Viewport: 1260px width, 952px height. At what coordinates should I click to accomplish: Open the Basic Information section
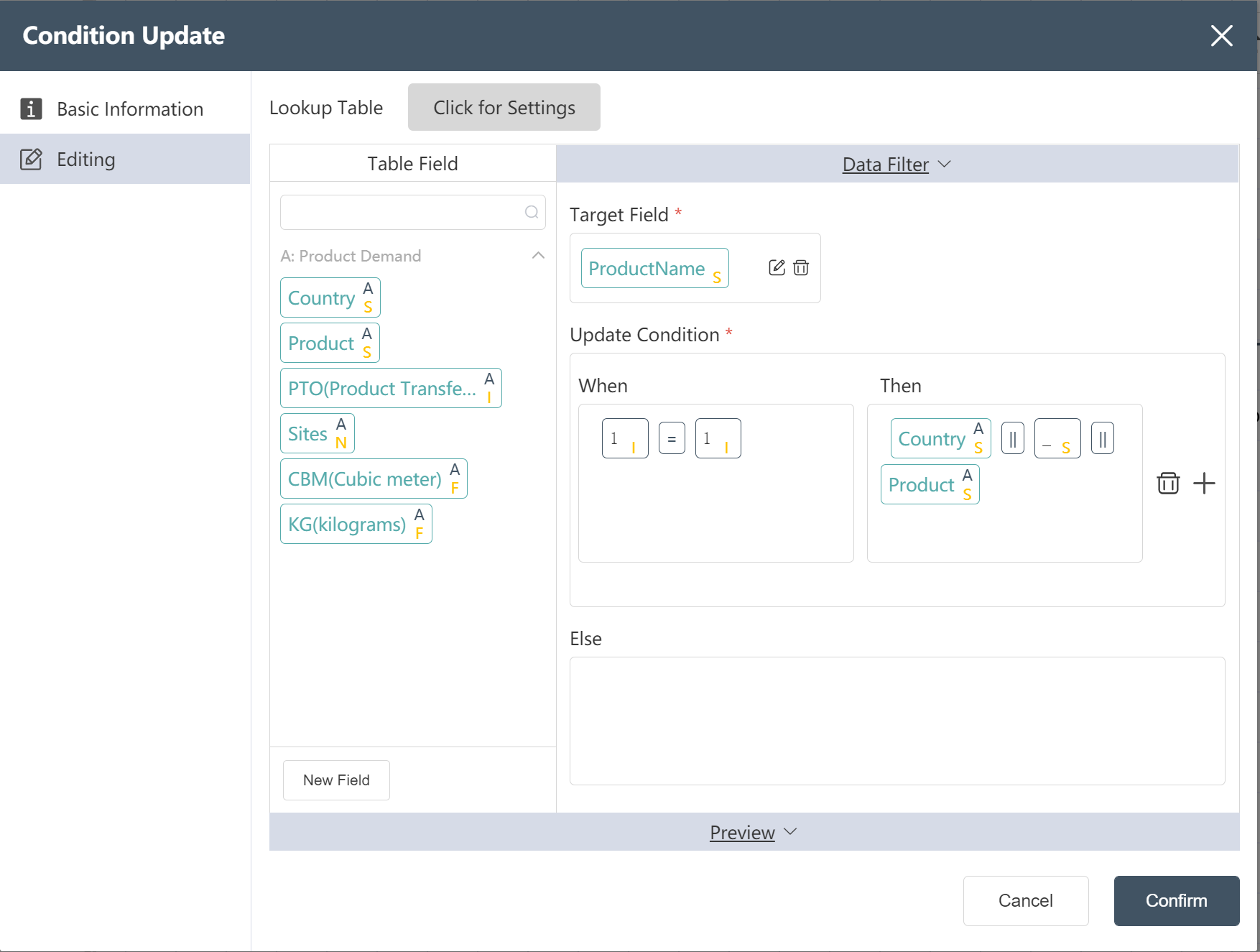tap(125, 108)
